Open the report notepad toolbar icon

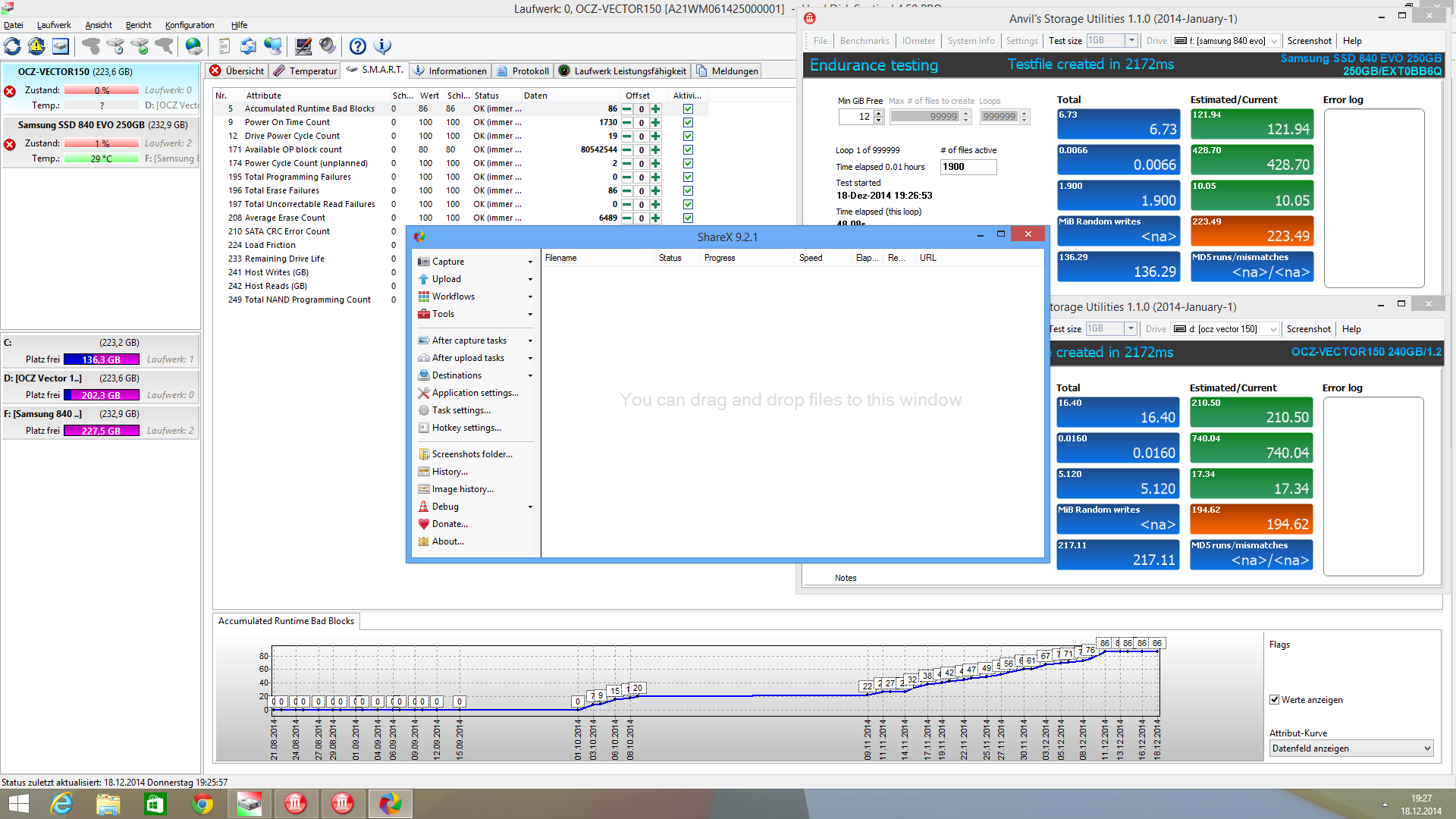[x=224, y=46]
